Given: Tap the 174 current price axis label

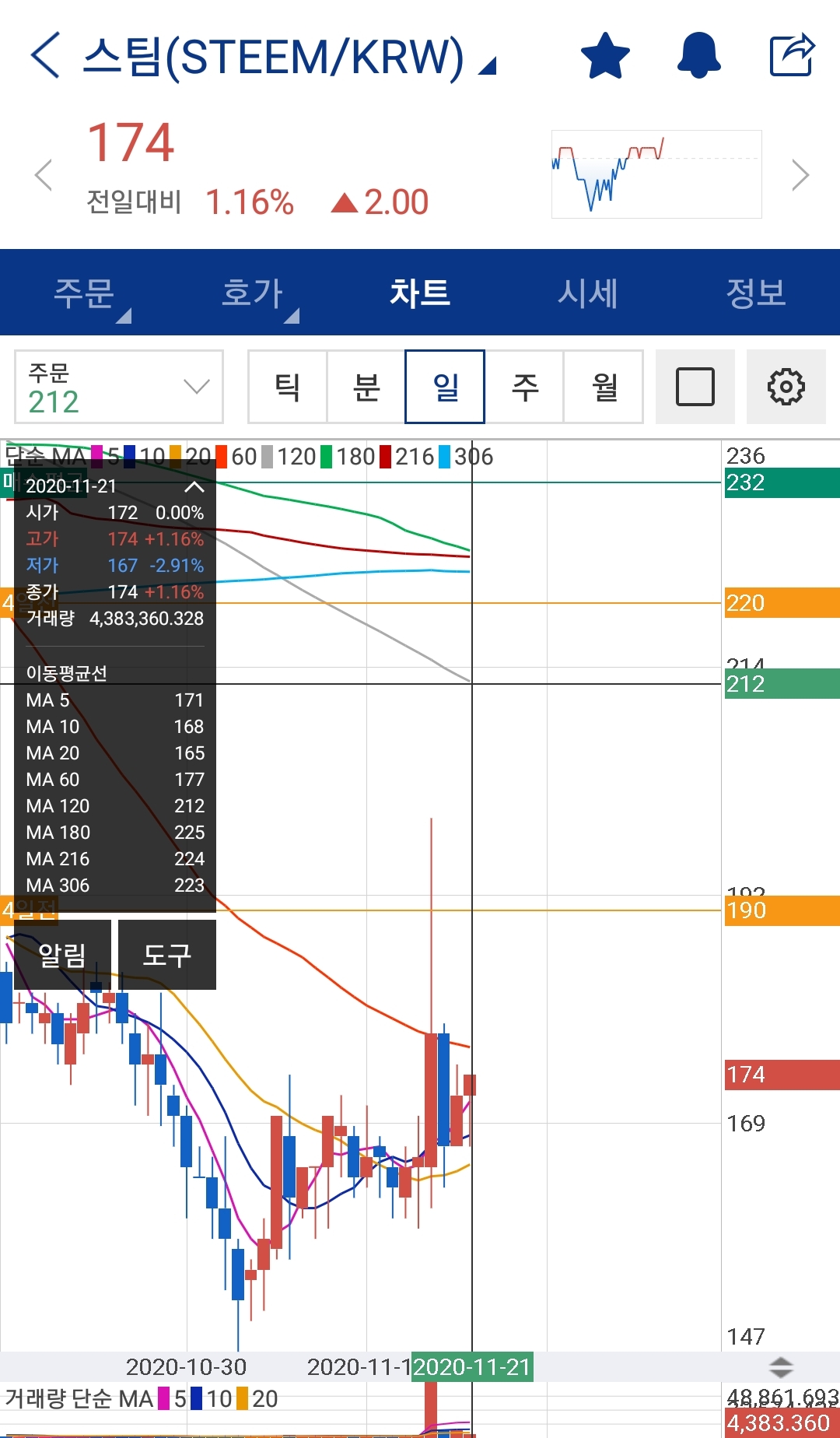Looking at the screenshot, I should coord(782,1075).
